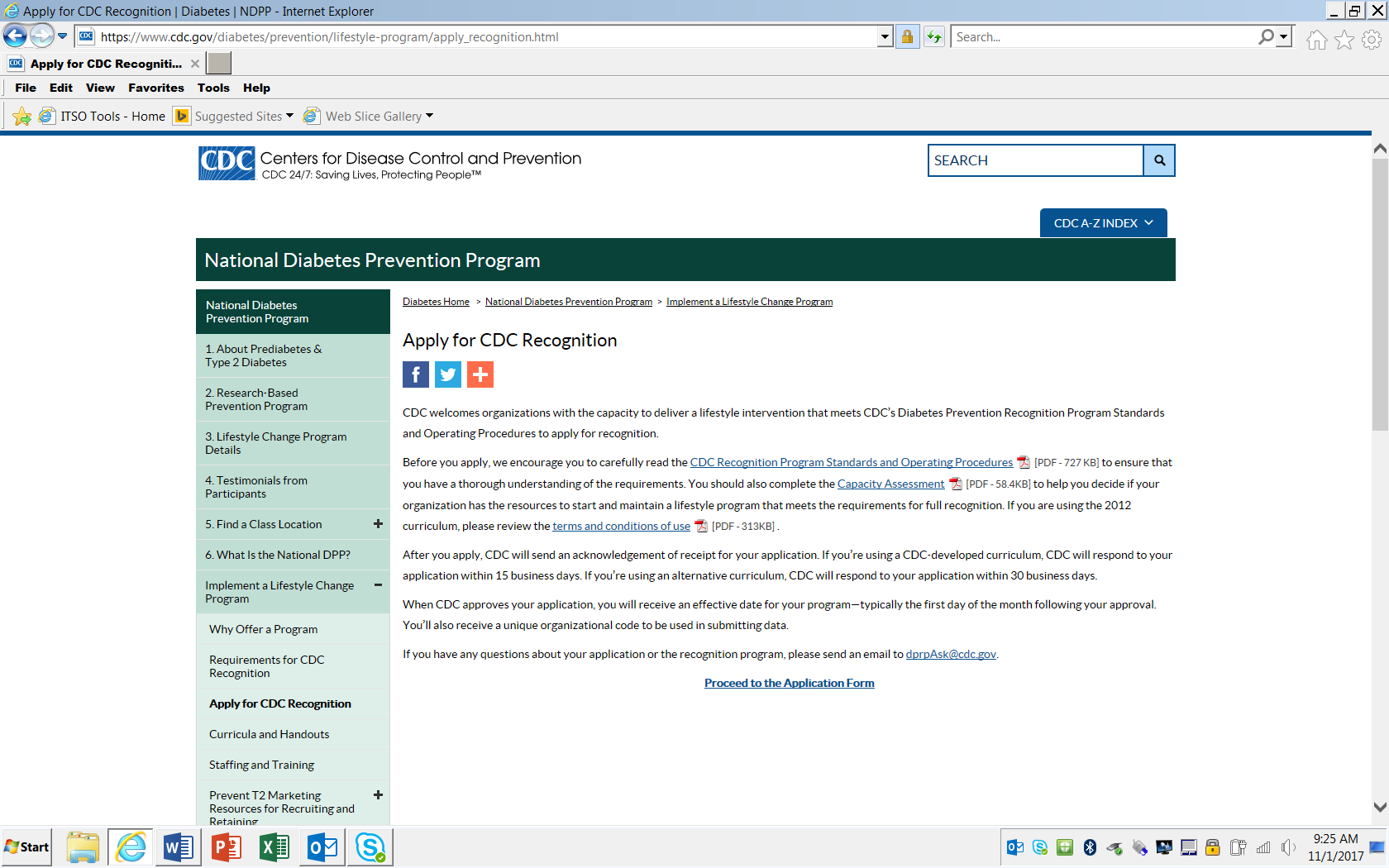Open Favorites star icon at top right
The width and height of the screenshot is (1389, 868).
pyautogui.click(x=1344, y=39)
